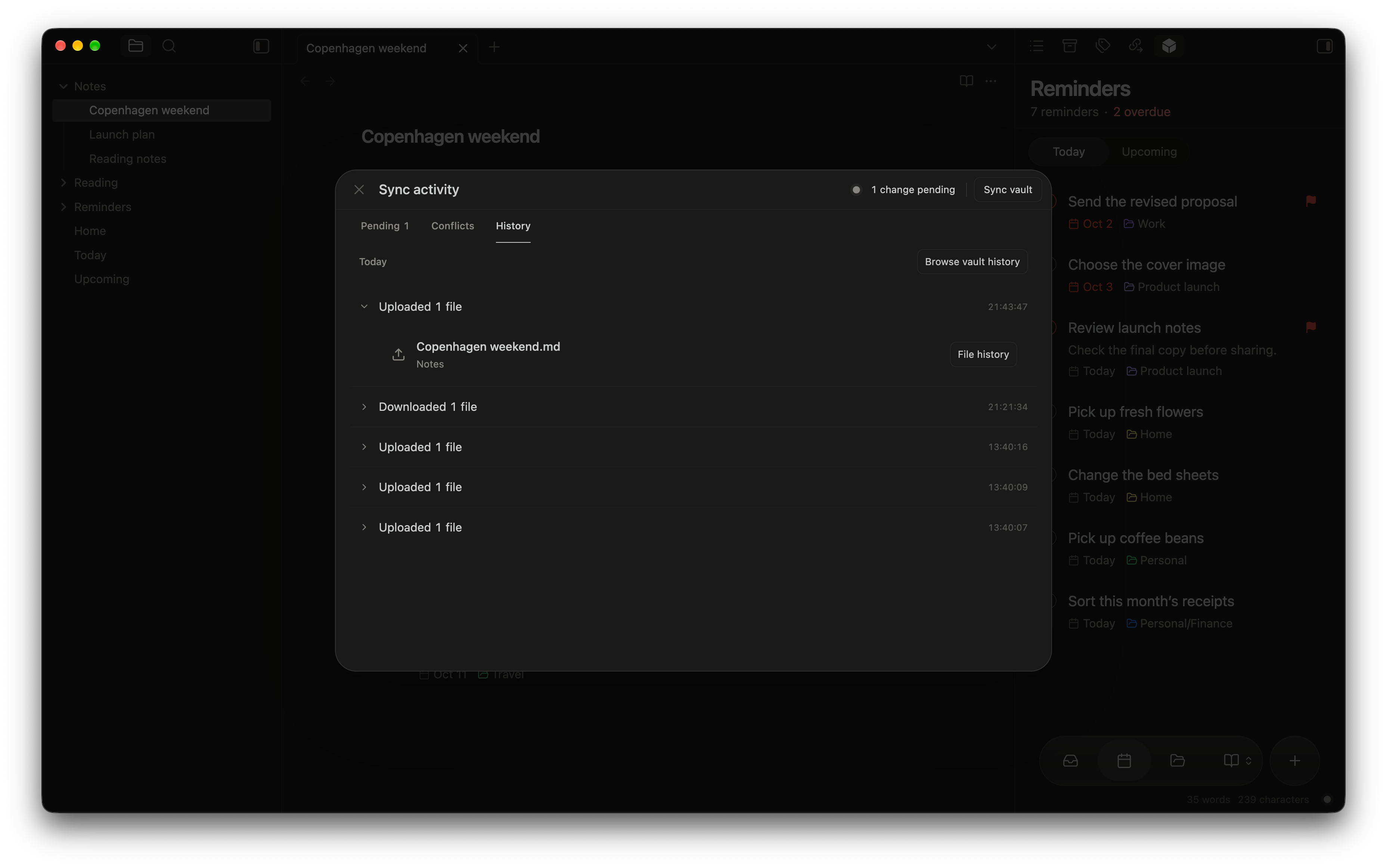The height and width of the screenshot is (868, 1387).
Task: Toggle reading view book icon
Action: coord(966,81)
